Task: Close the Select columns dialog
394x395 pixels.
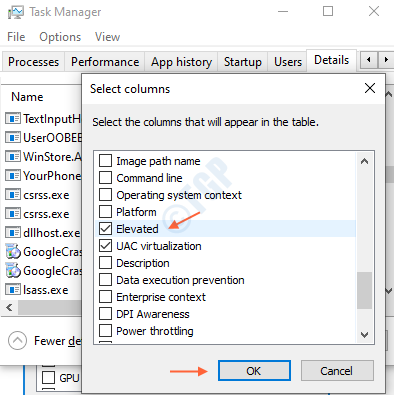Action: pos(370,88)
